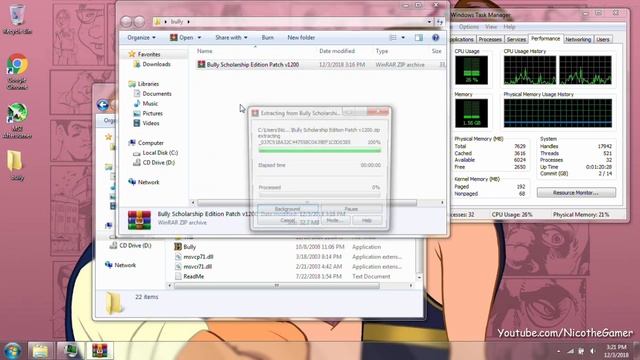This screenshot has height=360, width=640.
Task: Sort by the Name column header
Action: tap(204, 51)
